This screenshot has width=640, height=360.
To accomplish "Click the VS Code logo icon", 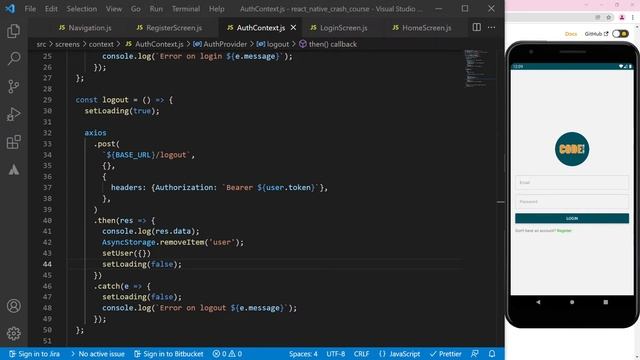I will click(x=10, y=9).
